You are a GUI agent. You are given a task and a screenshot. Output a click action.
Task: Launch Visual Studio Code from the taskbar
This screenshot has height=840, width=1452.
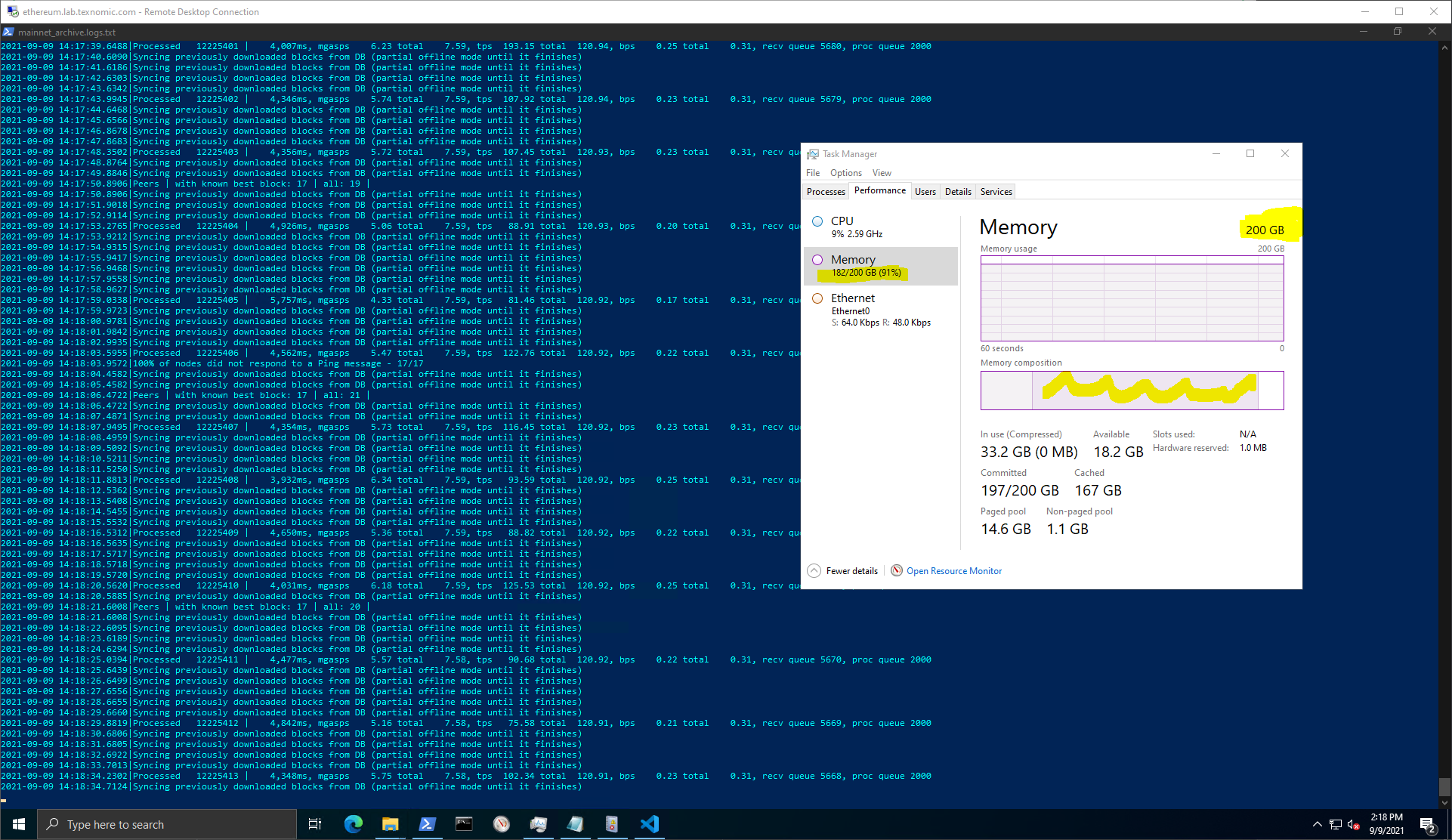tap(650, 824)
